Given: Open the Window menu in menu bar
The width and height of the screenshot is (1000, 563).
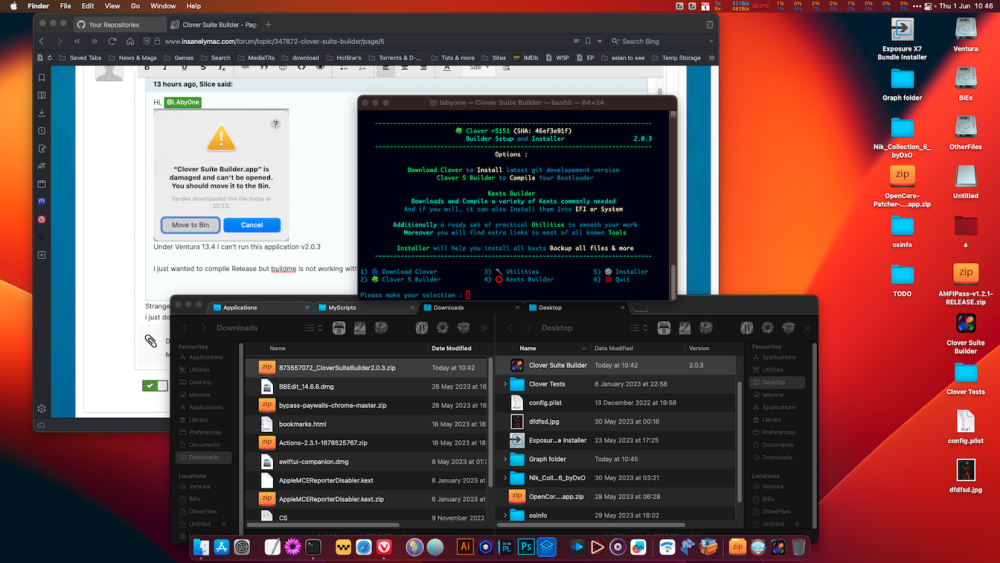Looking at the screenshot, I should pyautogui.click(x=163, y=6).
